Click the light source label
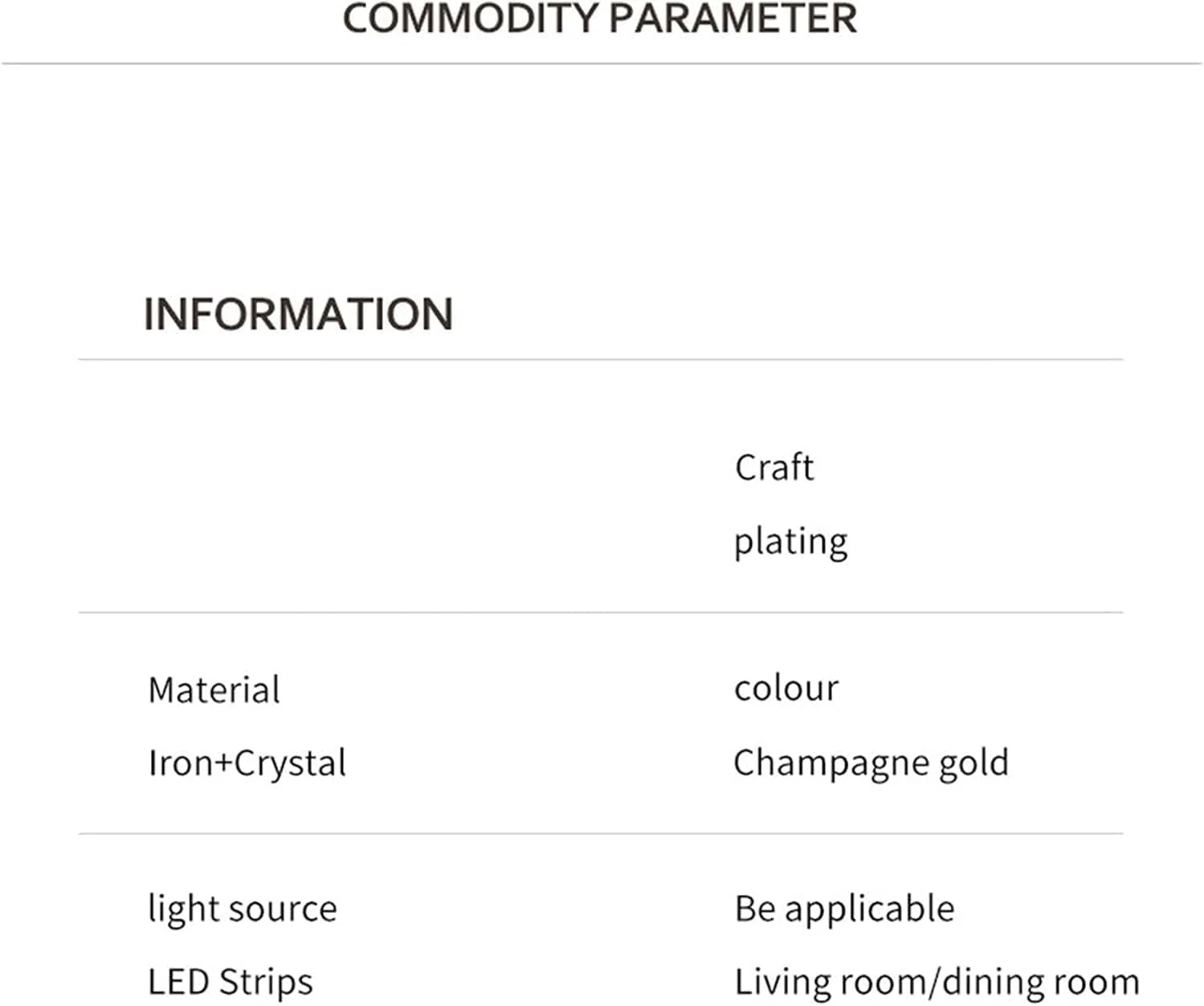 pos(242,910)
